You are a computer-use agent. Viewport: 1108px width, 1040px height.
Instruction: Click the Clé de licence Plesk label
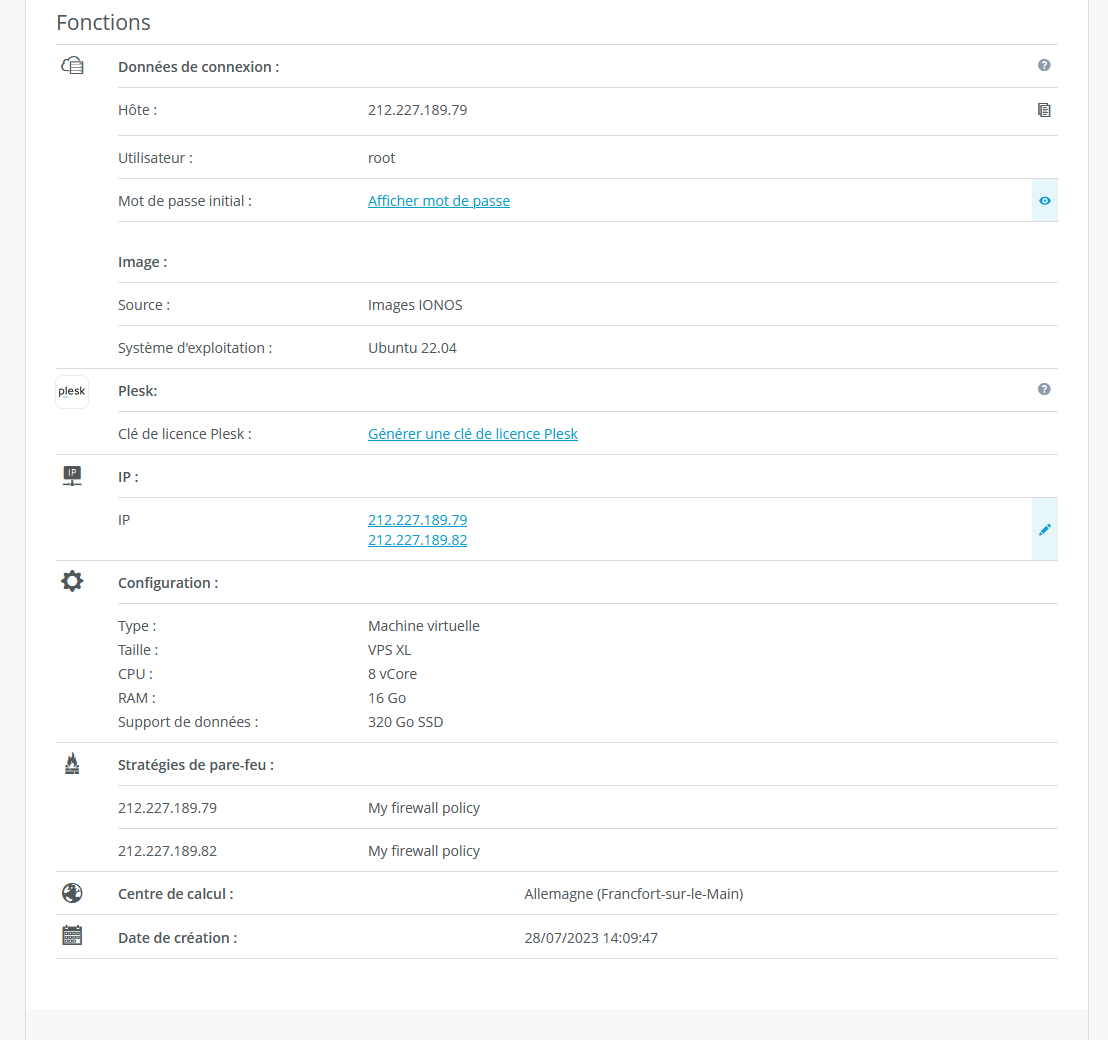[184, 434]
